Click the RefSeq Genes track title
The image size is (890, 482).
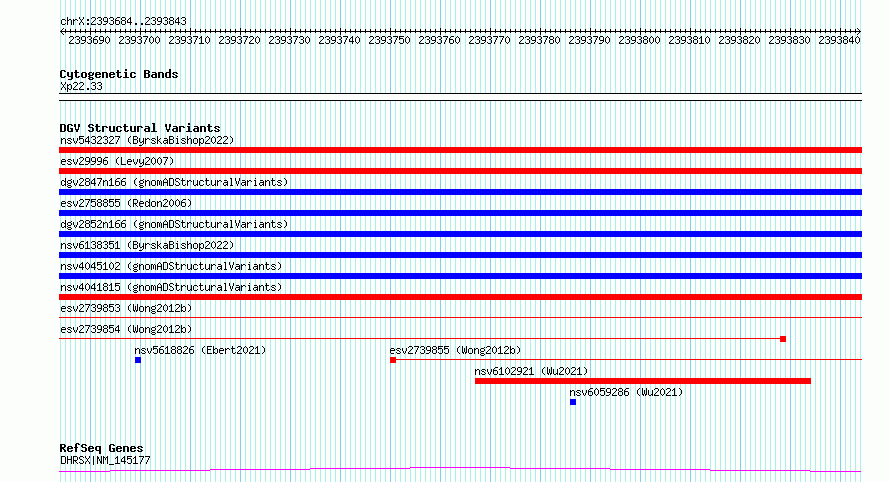(101, 449)
